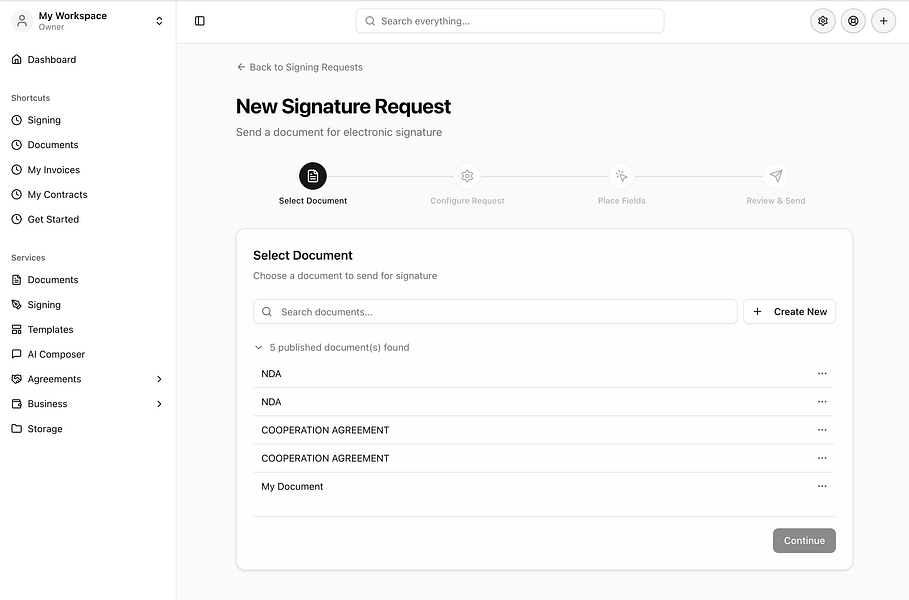Open Signing shortcut with clock icon
The width and height of the screenshot is (909, 600).
tap(88, 120)
